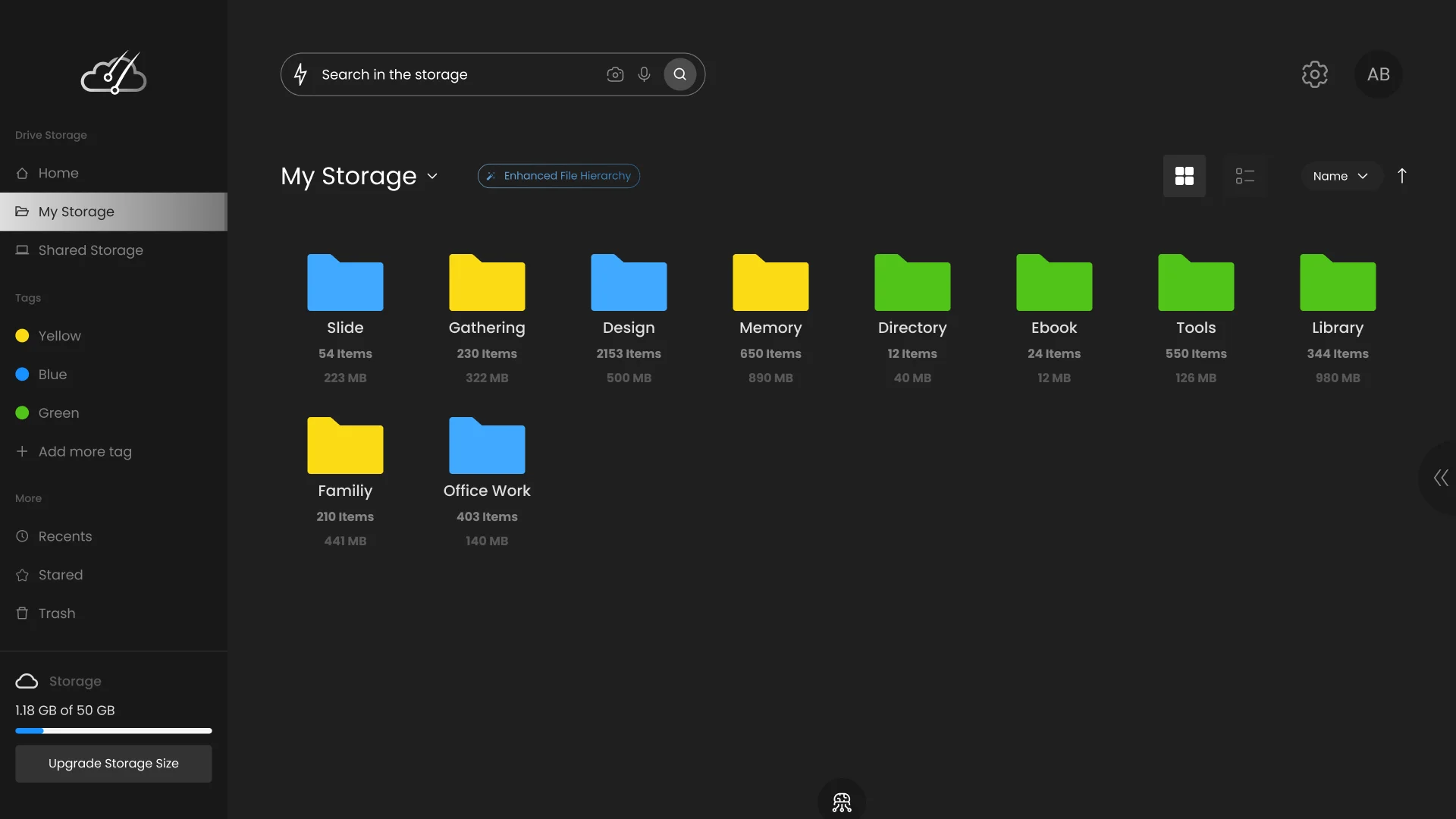Open the Tools folder
Viewport: 1456px width, 819px height.
click(x=1196, y=282)
